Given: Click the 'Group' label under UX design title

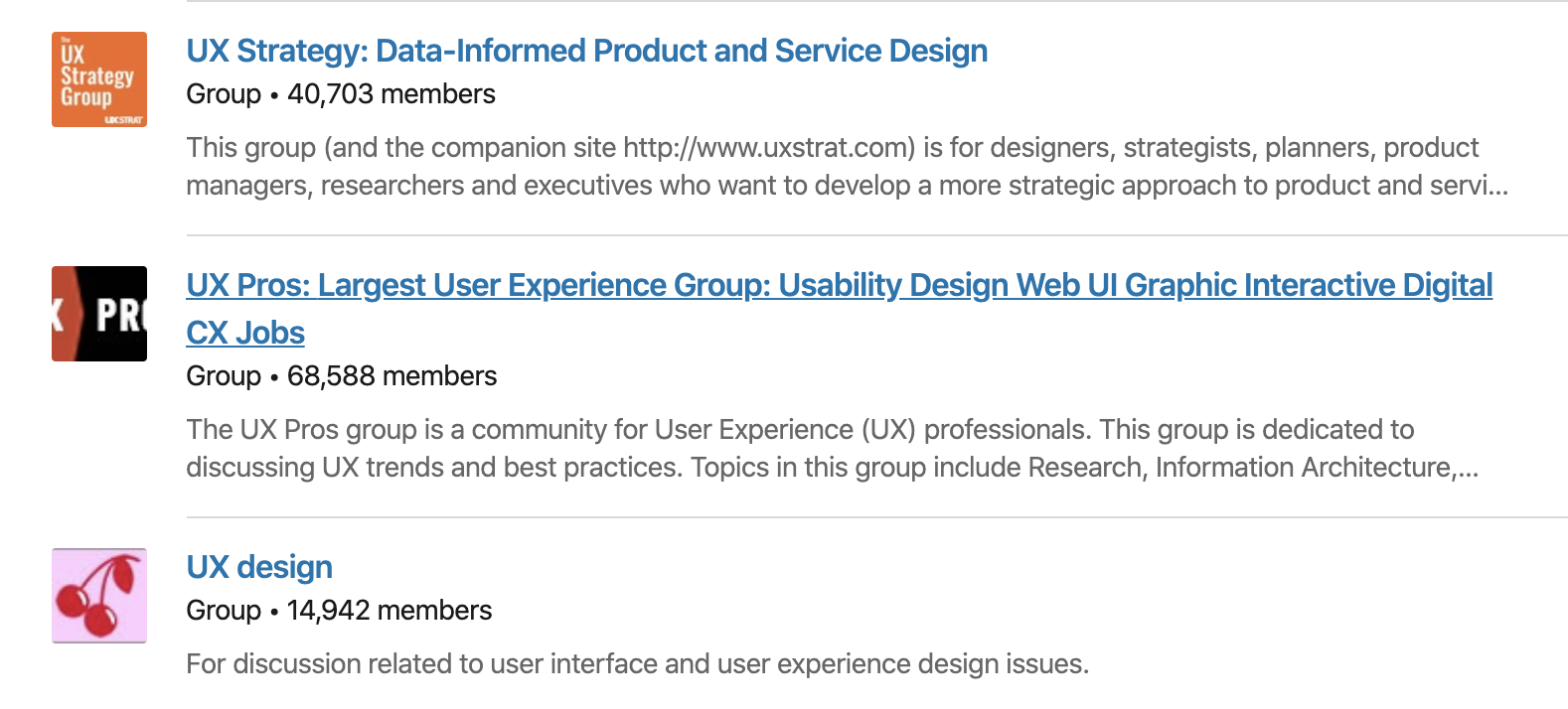Looking at the screenshot, I should pyautogui.click(x=224, y=611).
